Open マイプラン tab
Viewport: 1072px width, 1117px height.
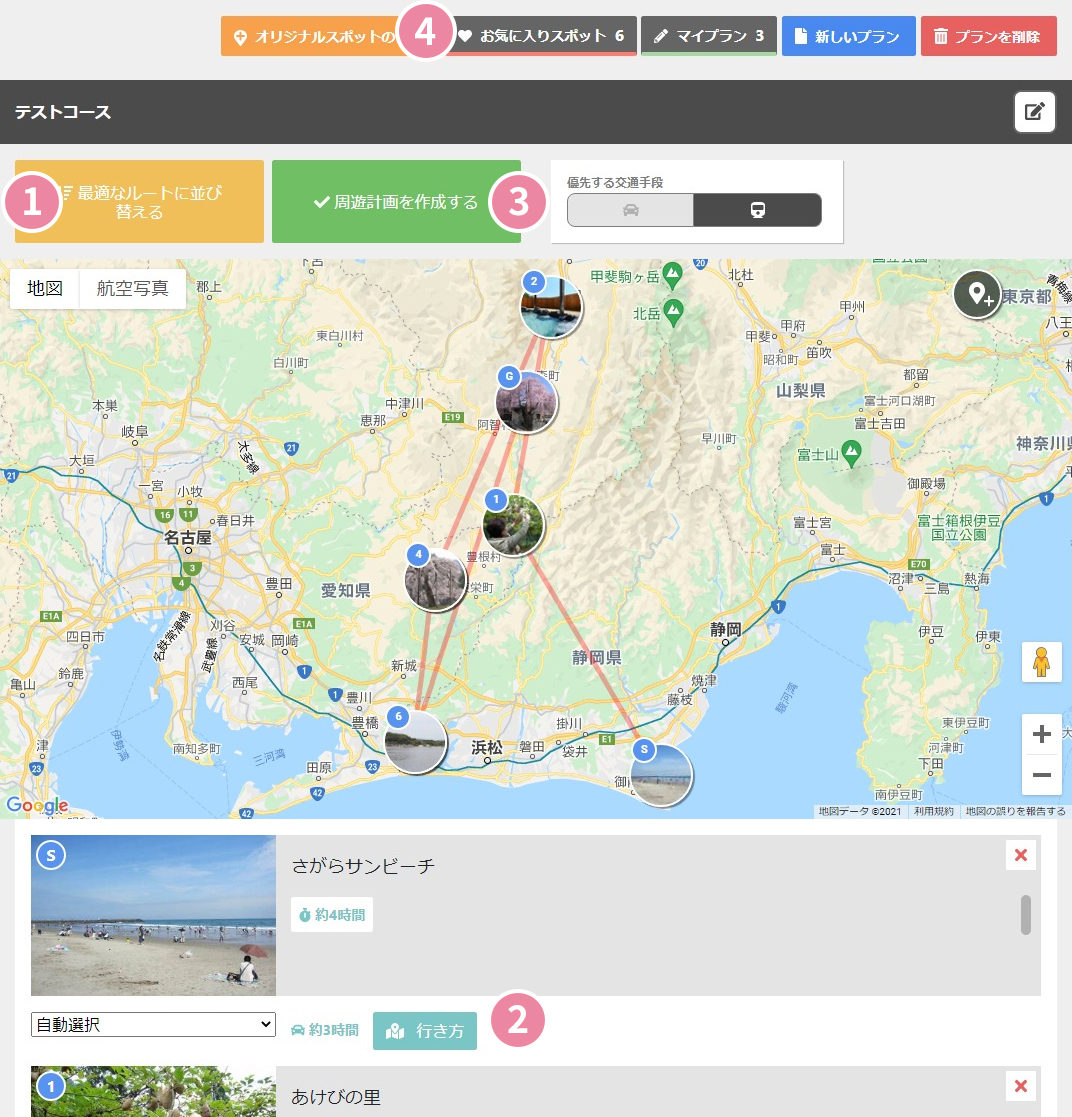[x=708, y=36]
